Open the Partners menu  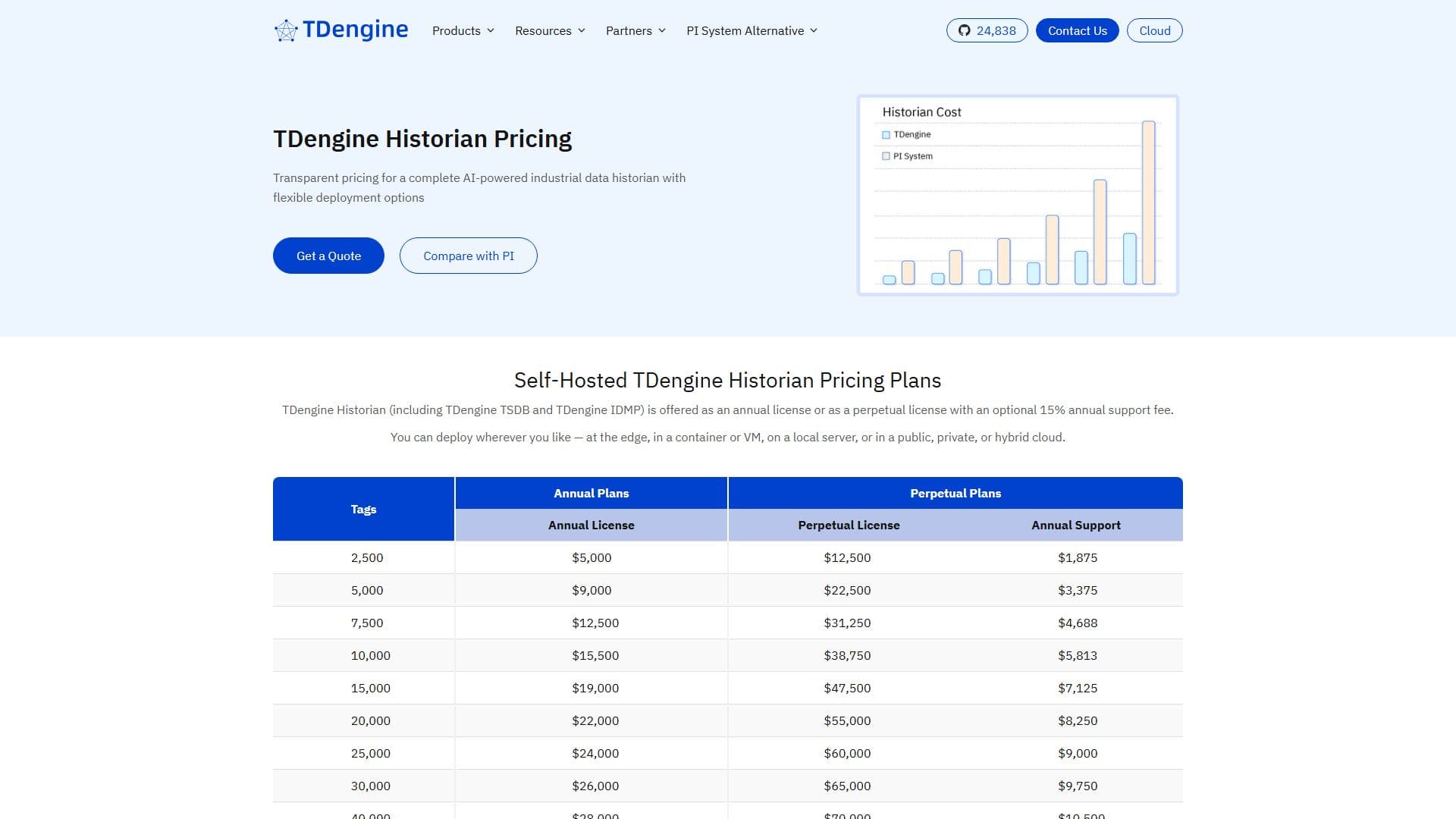click(x=635, y=30)
